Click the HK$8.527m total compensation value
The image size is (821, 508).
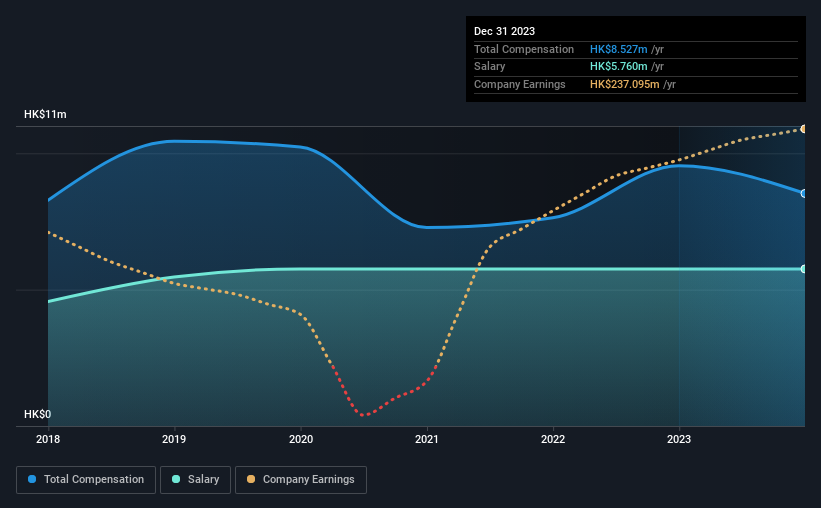click(x=618, y=49)
